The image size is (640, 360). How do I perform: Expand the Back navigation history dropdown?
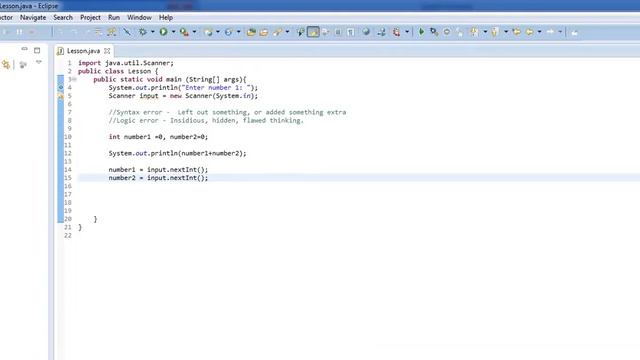point(539,32)
